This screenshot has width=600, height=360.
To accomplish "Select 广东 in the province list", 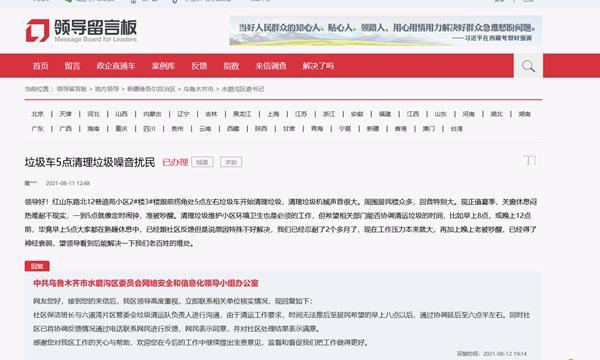I will pyautogui.click(x=38, y=129).
